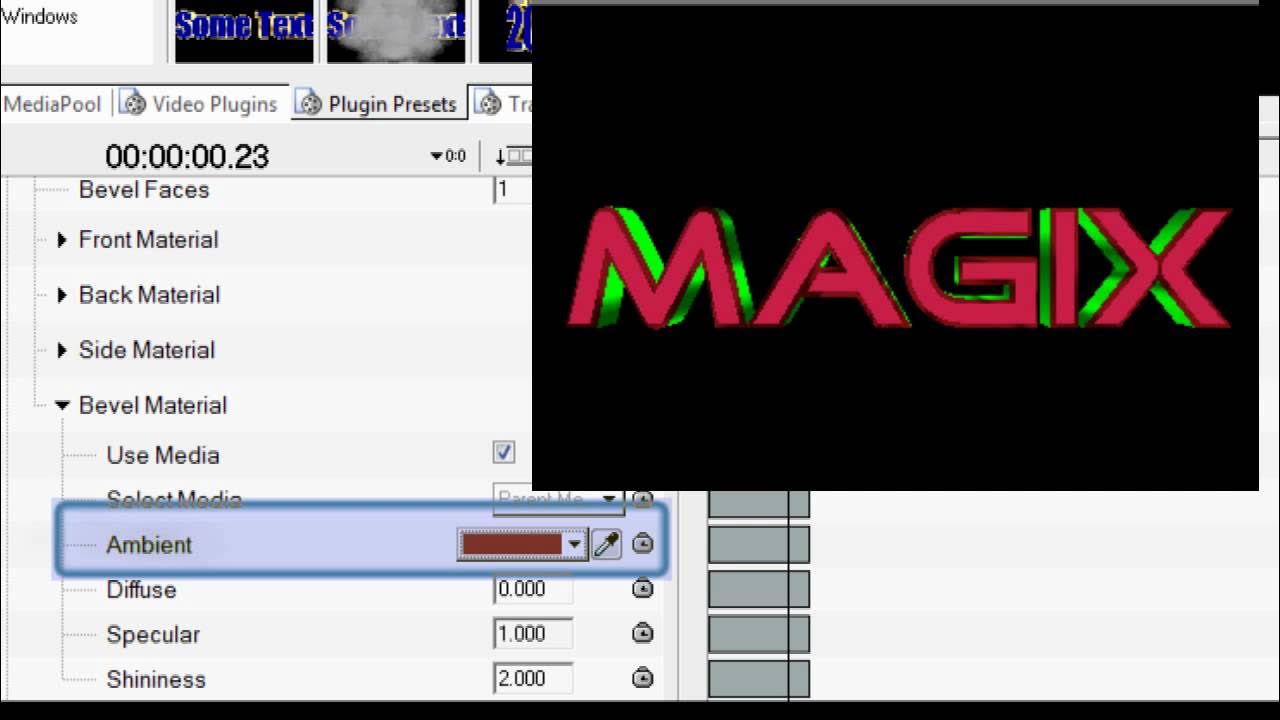This screenshot has height=720, width=1280.
Task: Toggle the Shininess animation stopwatch icon
Action: coord(643,678)
